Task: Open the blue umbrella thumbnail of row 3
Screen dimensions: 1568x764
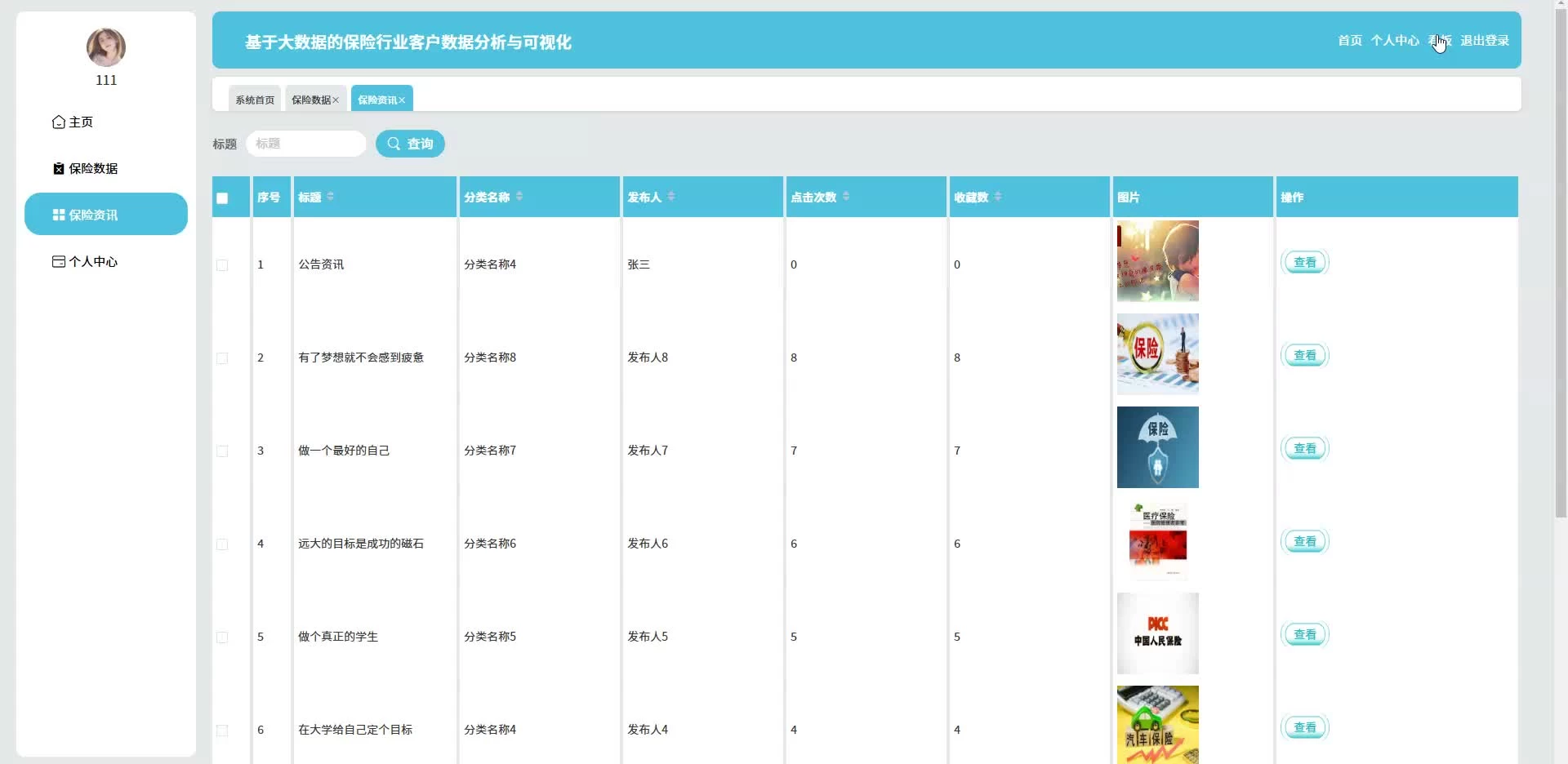Action: coord(1158,447)
